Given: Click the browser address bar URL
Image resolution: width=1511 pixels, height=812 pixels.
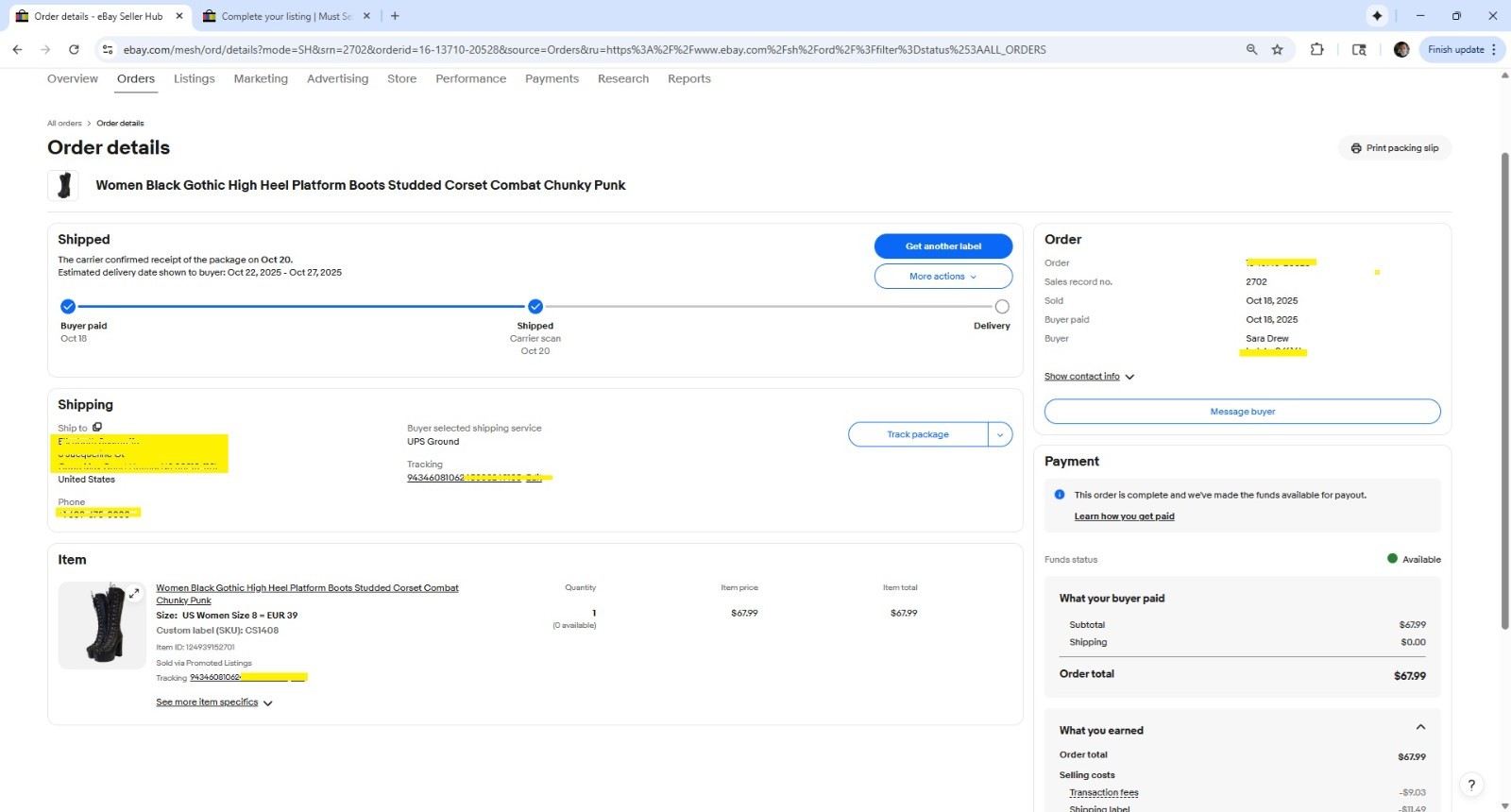Looking at the screenshot, I should click(585, 50).
